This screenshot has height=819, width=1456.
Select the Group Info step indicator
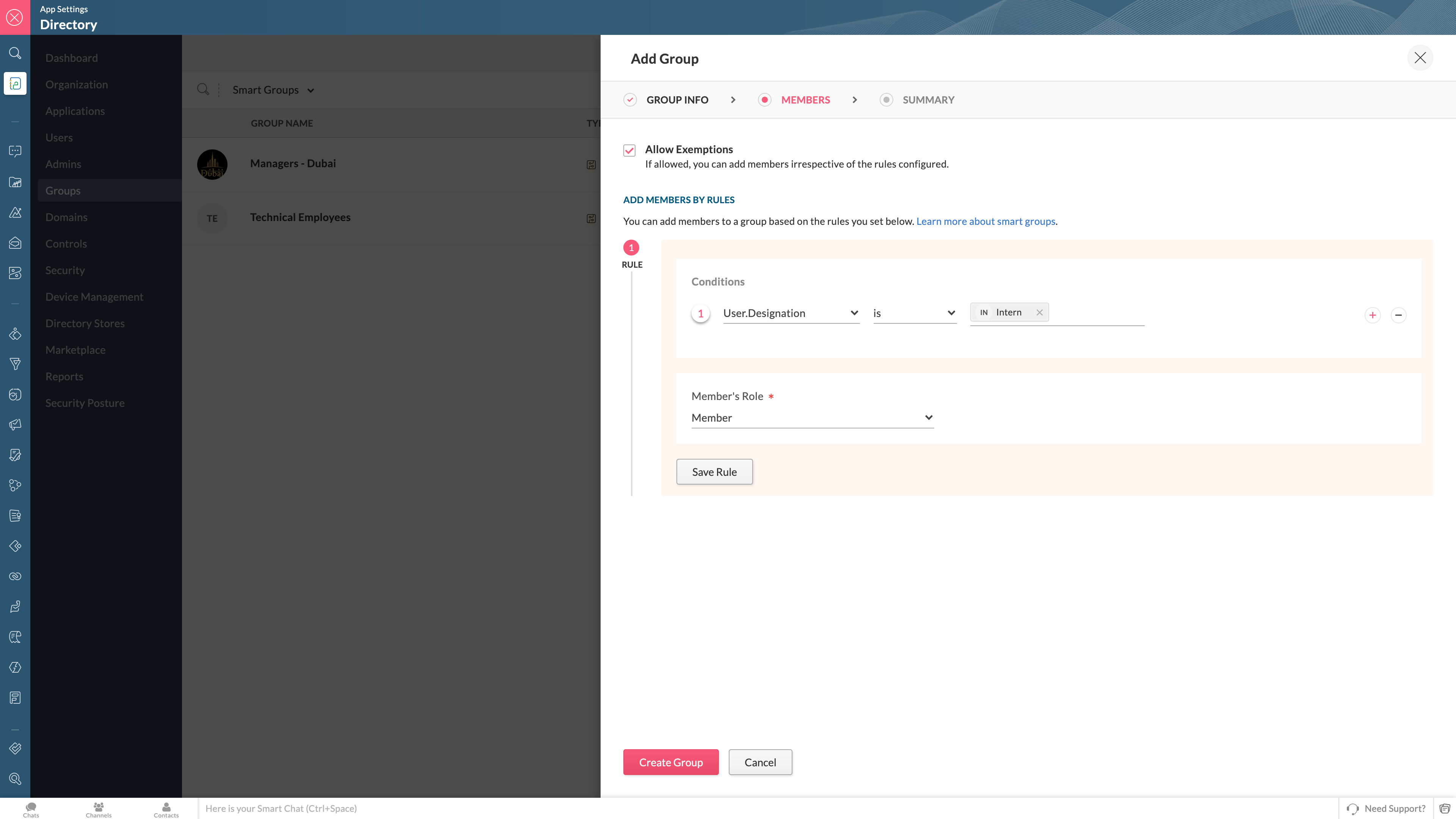[x=630, y=100]
